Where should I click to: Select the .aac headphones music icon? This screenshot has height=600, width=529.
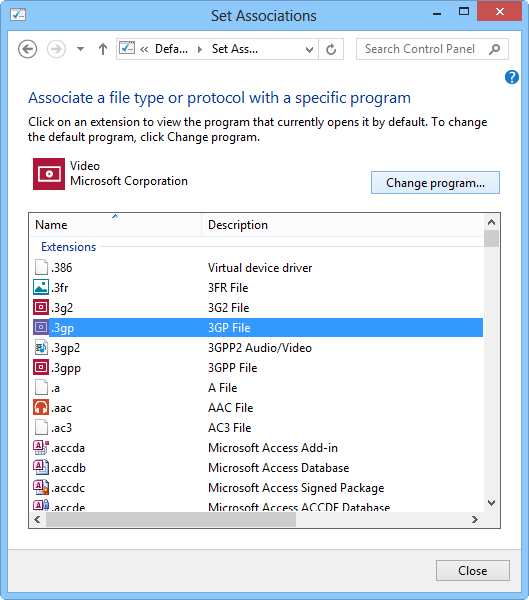41,408
